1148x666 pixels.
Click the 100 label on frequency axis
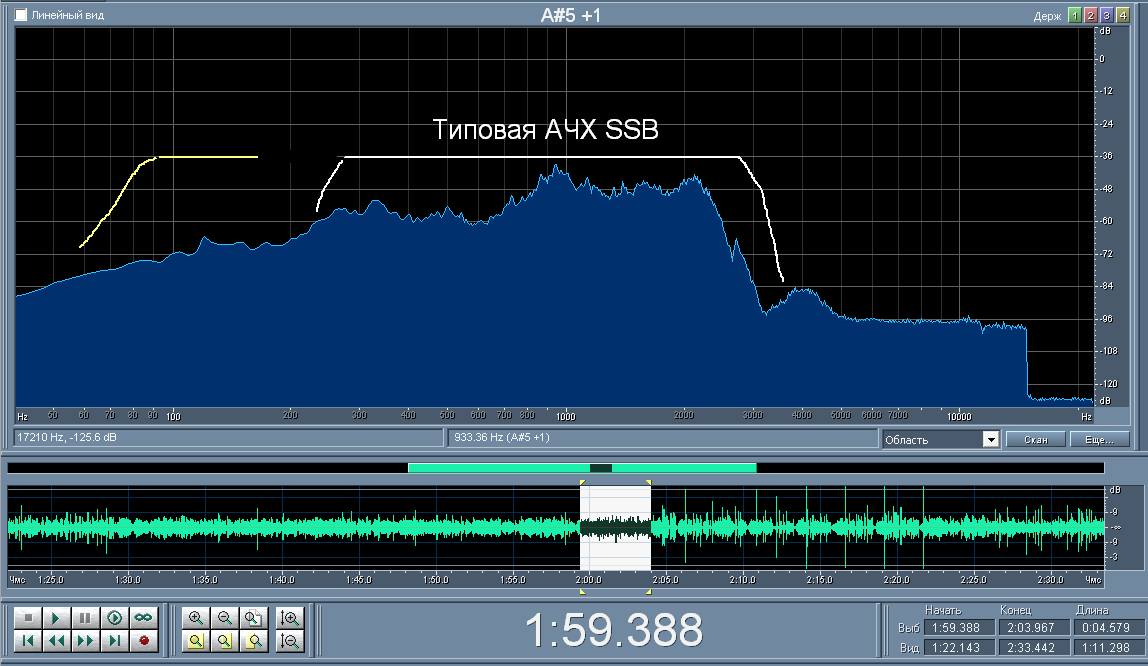pos(173,416)
